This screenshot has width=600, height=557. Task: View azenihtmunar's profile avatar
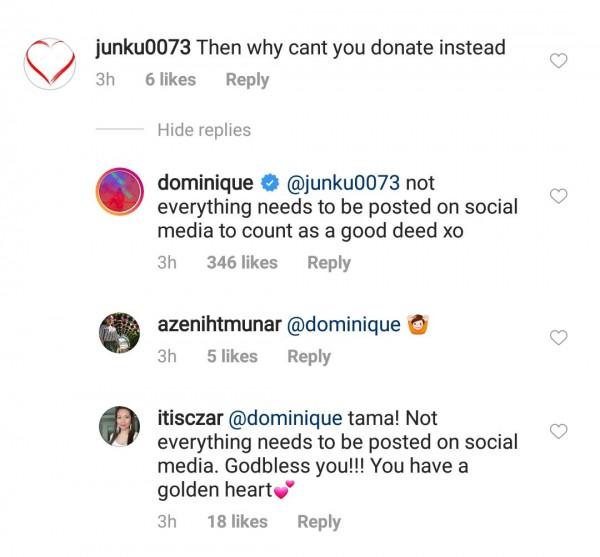(123, 331)
